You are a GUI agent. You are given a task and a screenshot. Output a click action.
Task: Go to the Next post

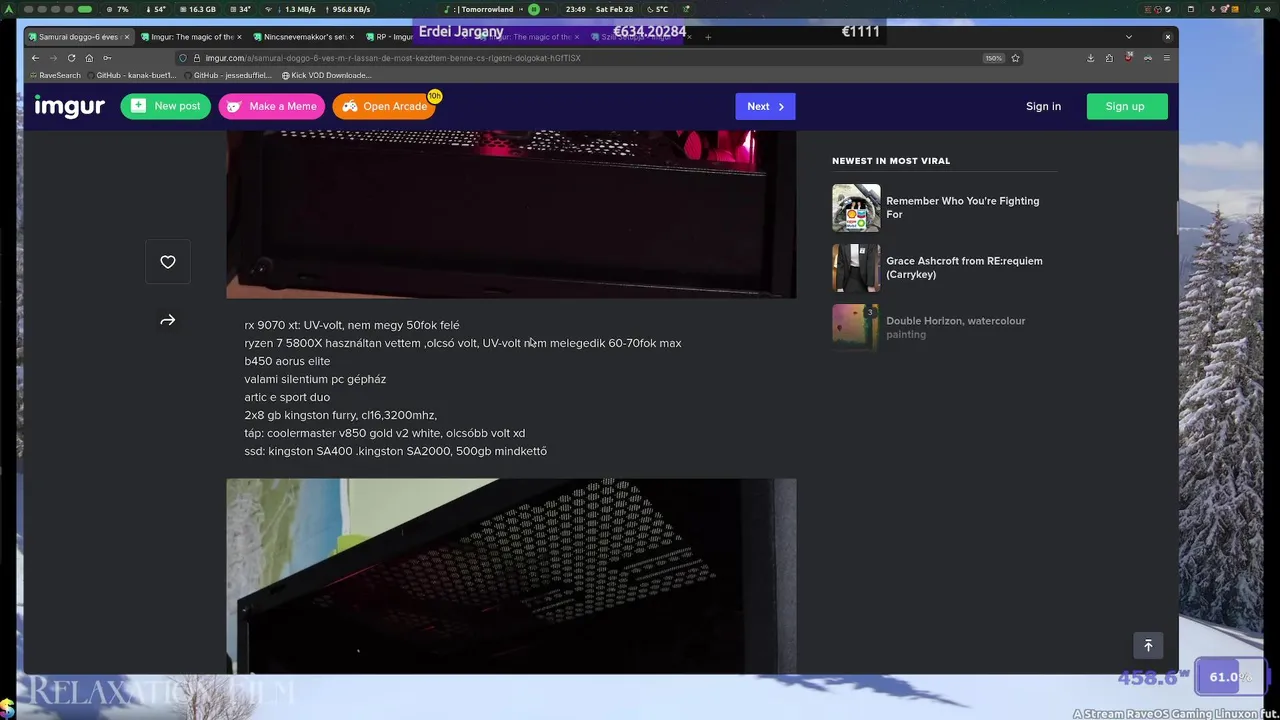[x=765, y=106]
